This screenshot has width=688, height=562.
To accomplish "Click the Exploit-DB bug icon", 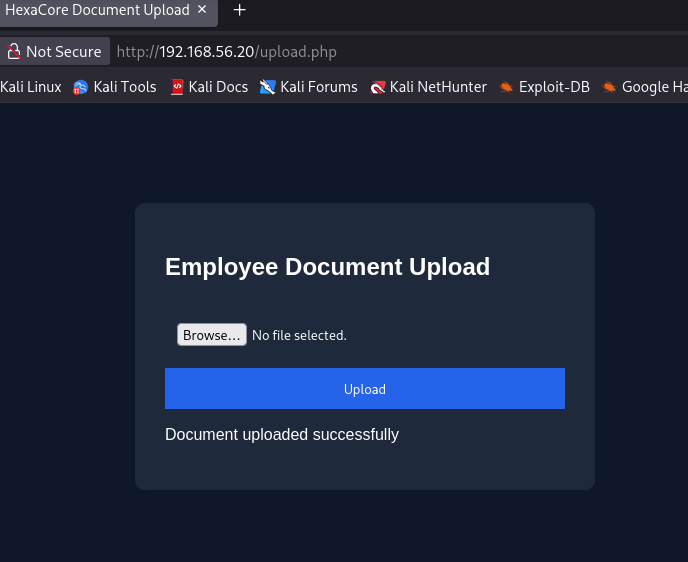I will (506, 87).
